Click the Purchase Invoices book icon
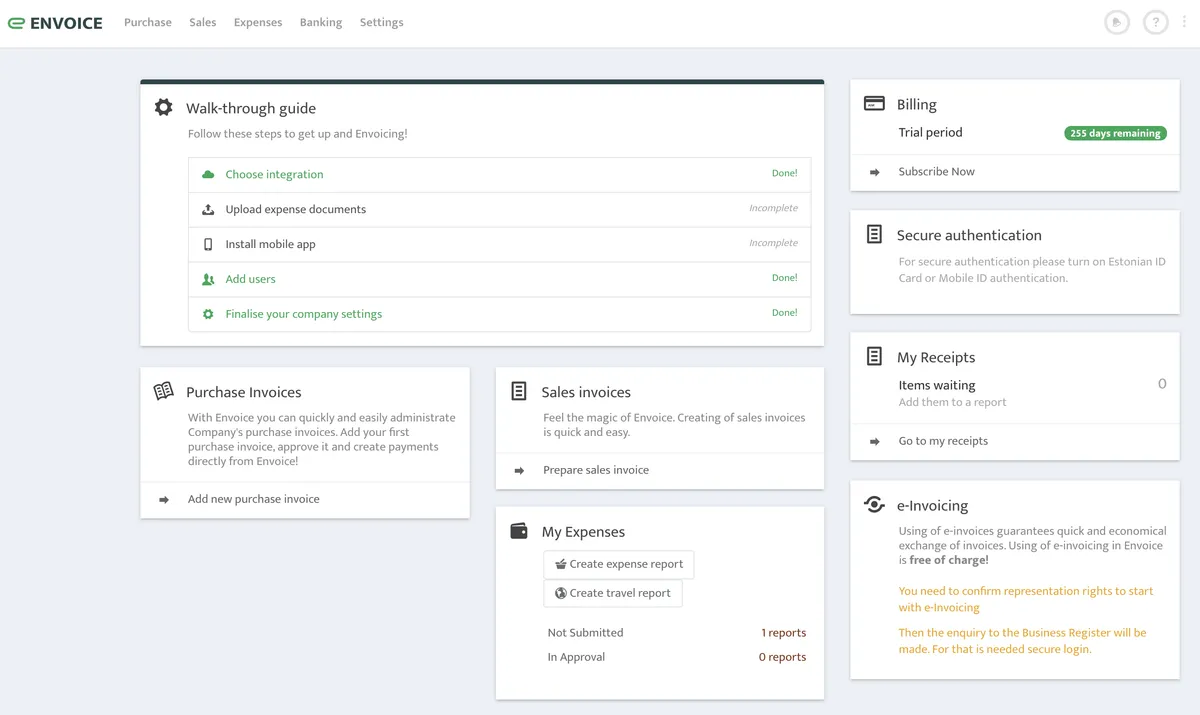 tap(164, 391)
